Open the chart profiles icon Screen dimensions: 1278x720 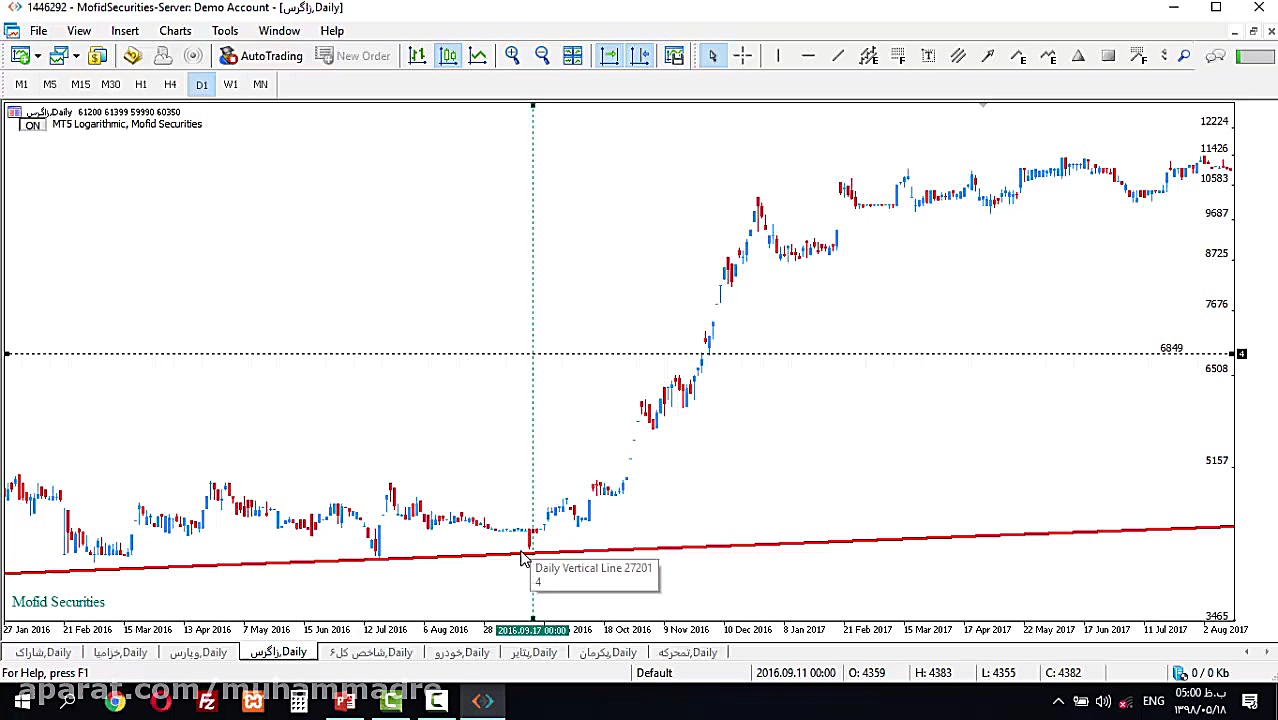tap(59, 56)
